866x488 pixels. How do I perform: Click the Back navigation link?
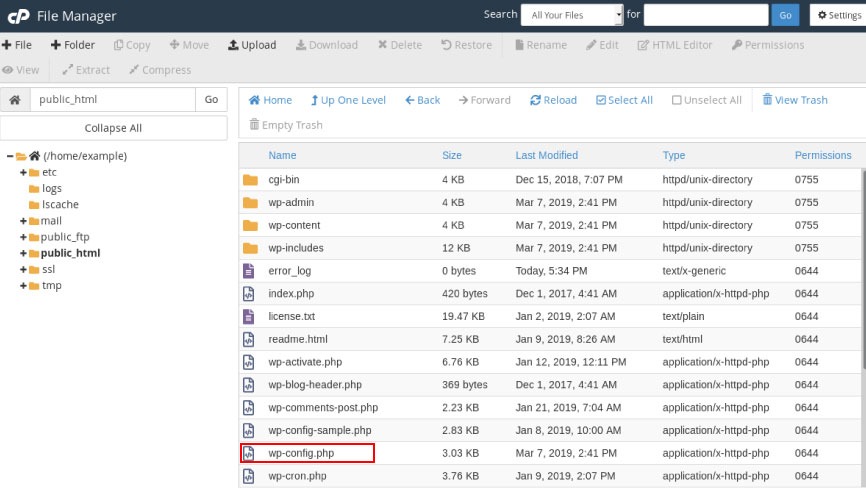click(423, 100)
